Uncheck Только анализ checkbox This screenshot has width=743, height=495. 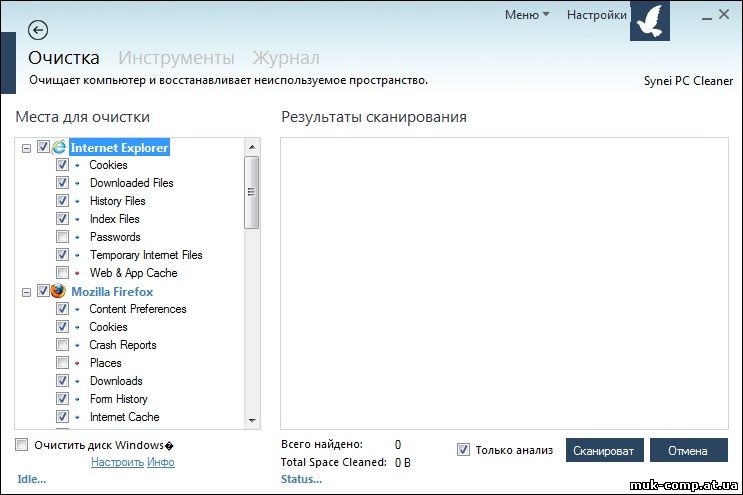point(463,450)
